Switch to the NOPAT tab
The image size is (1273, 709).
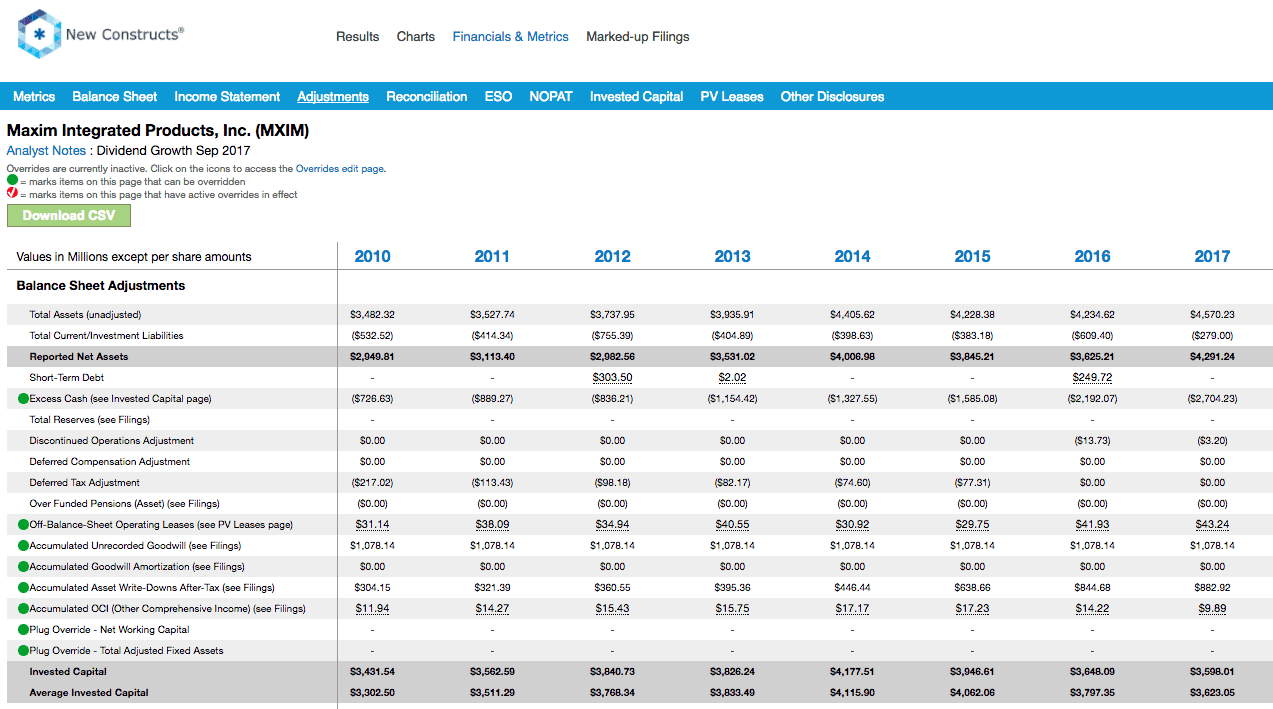pos(551,97)
